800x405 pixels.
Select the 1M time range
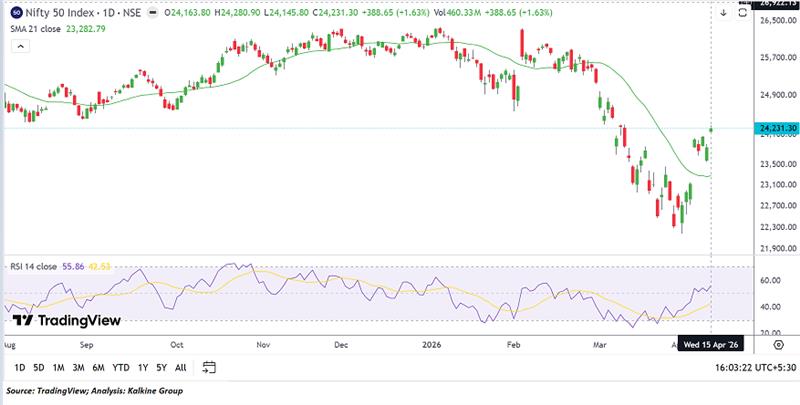pyautogui.click(x=59, y=367)
